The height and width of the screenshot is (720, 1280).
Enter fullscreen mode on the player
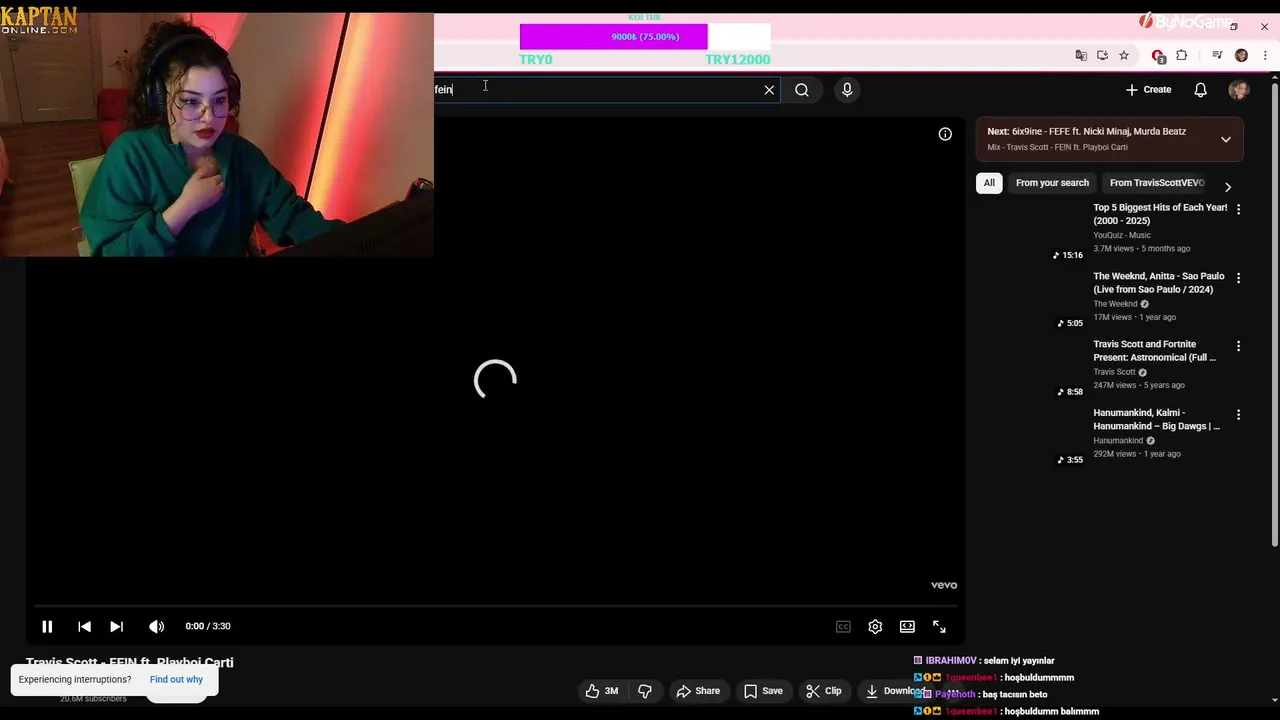click(939, 626)
